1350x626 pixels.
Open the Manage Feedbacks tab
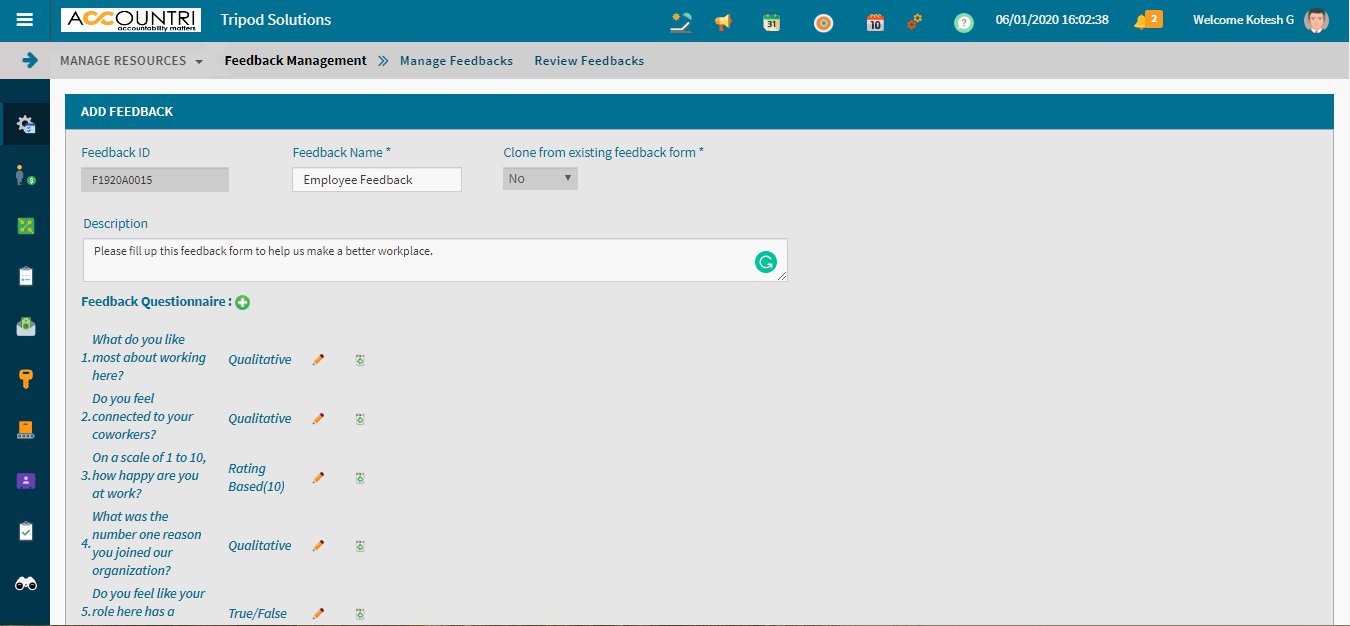(456, 61)
